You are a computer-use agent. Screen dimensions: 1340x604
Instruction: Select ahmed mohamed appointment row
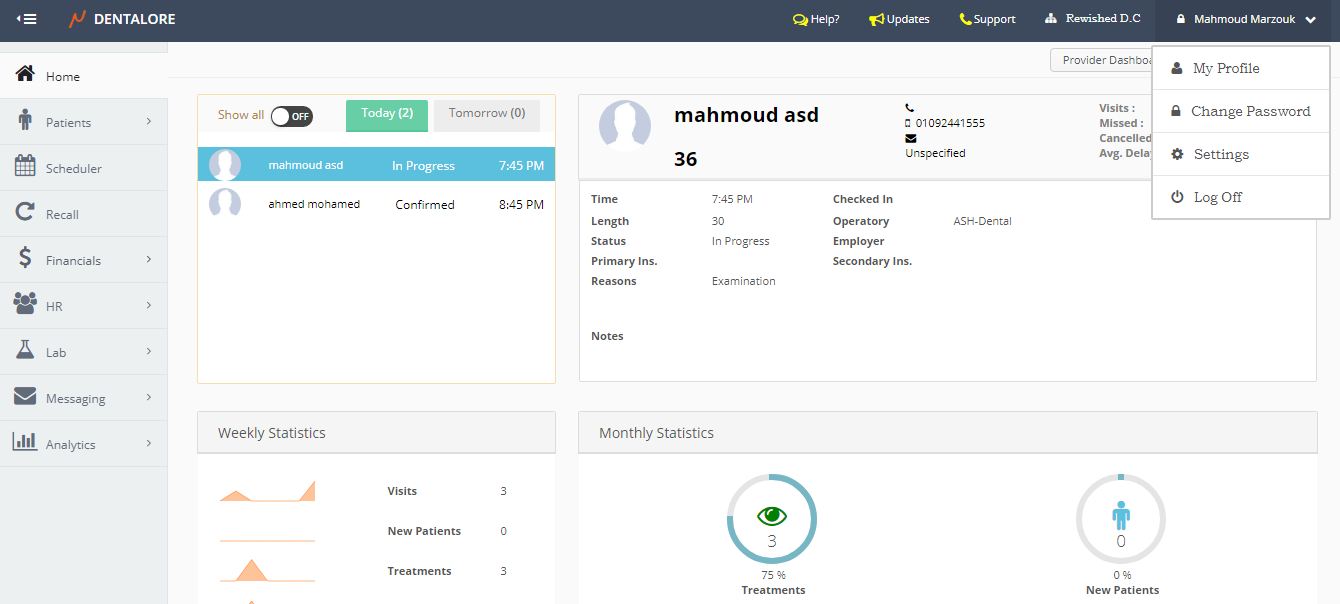click(376, 204)
